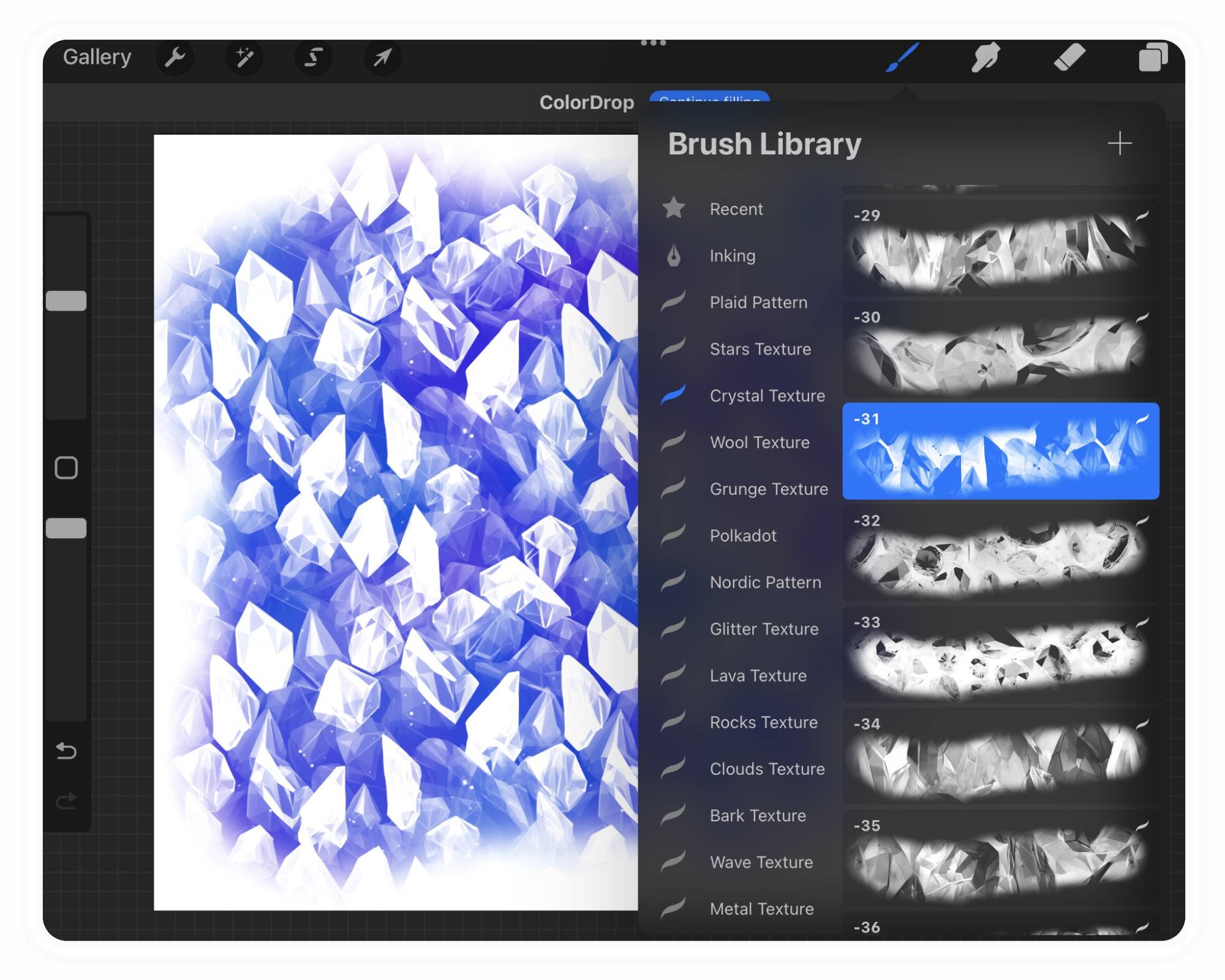
Task: Tap the square modify button on sidebar
Action: pyautogui.click(x=66, y=468)
